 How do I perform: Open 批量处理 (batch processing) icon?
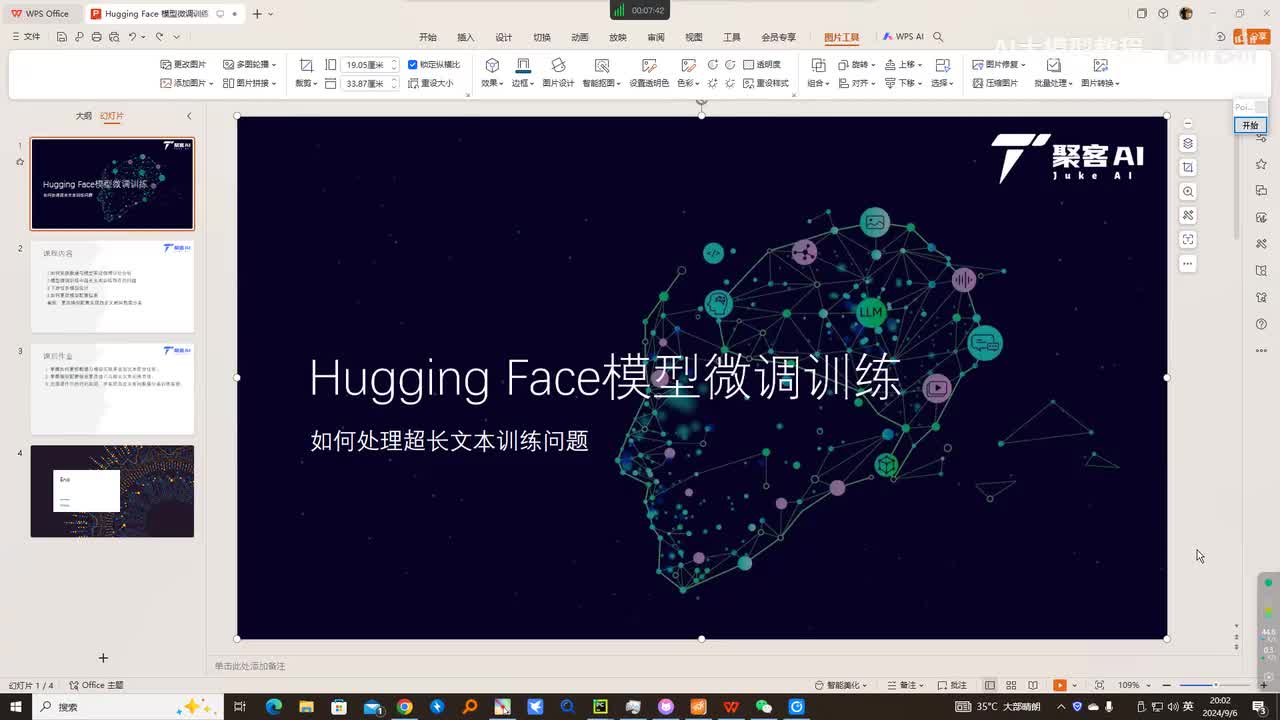(x=1053, y=65)
